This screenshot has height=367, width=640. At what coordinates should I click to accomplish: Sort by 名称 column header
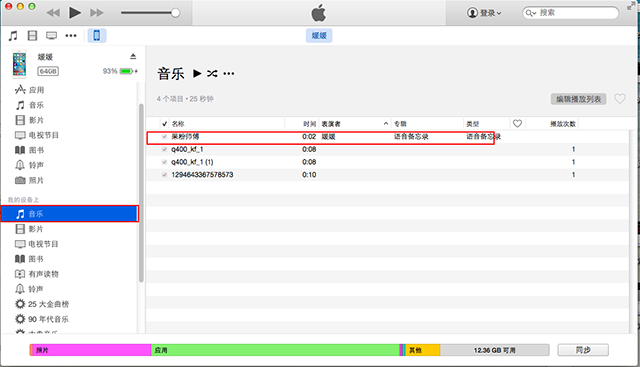(x=178, y=124)
